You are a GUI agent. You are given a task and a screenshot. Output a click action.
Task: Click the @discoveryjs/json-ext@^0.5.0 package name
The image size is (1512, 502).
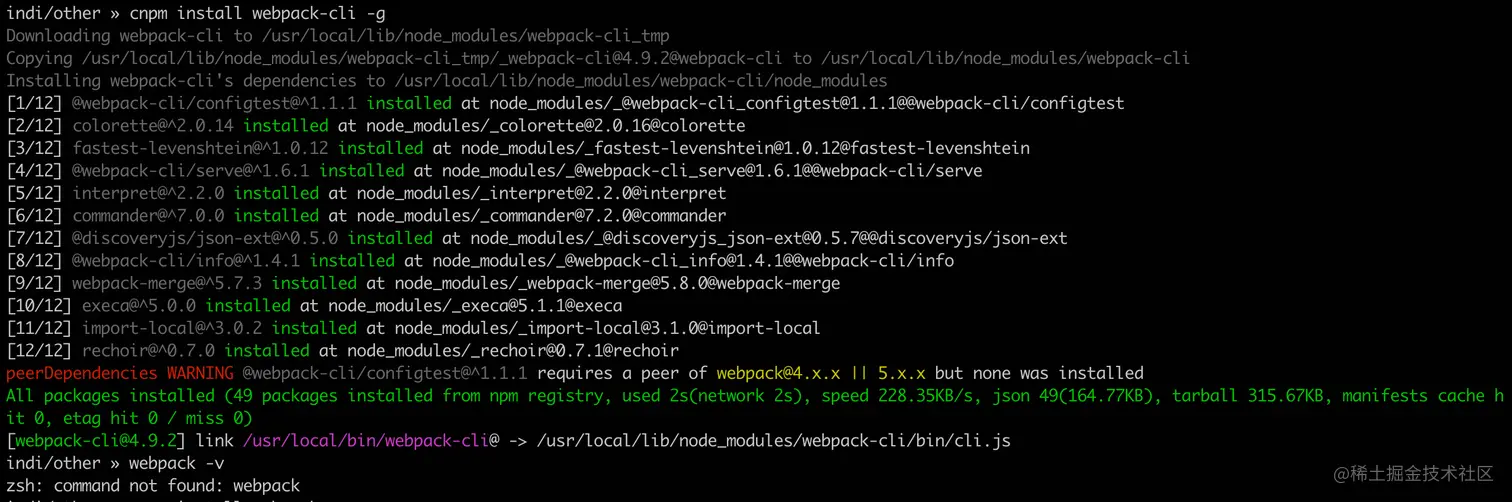coord(205,238)
